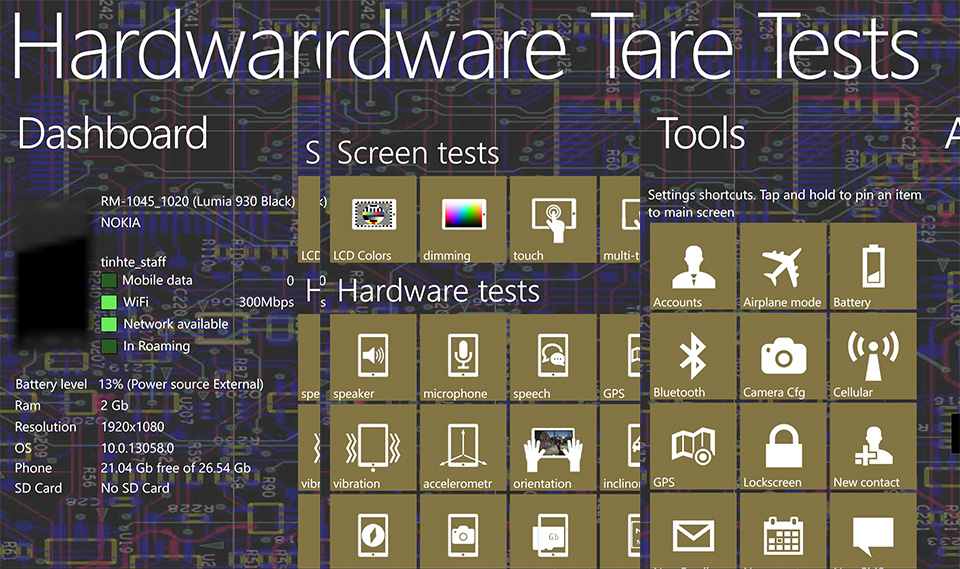Click the battery level 13% value
This screenshot has height=569, width=960.
tap(181, 384)
